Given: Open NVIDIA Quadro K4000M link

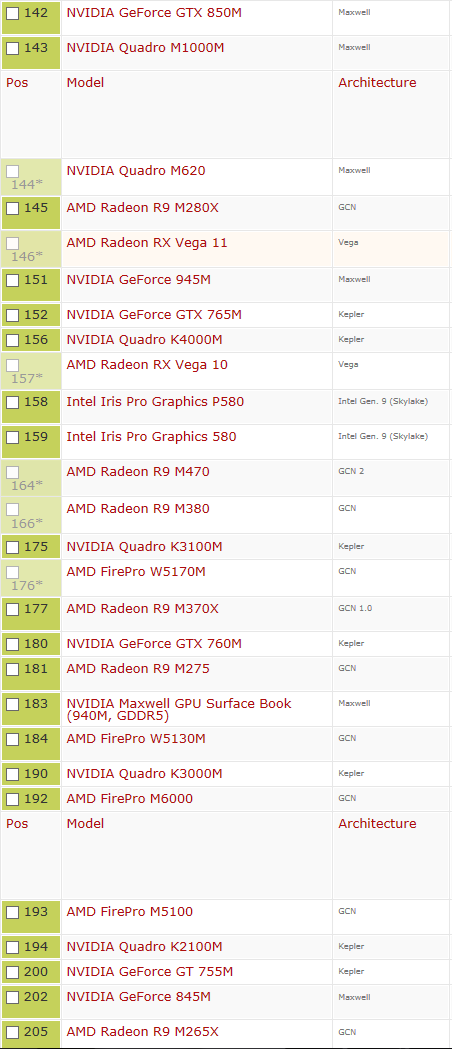Looking at the screenshot, I should (144, 340).
